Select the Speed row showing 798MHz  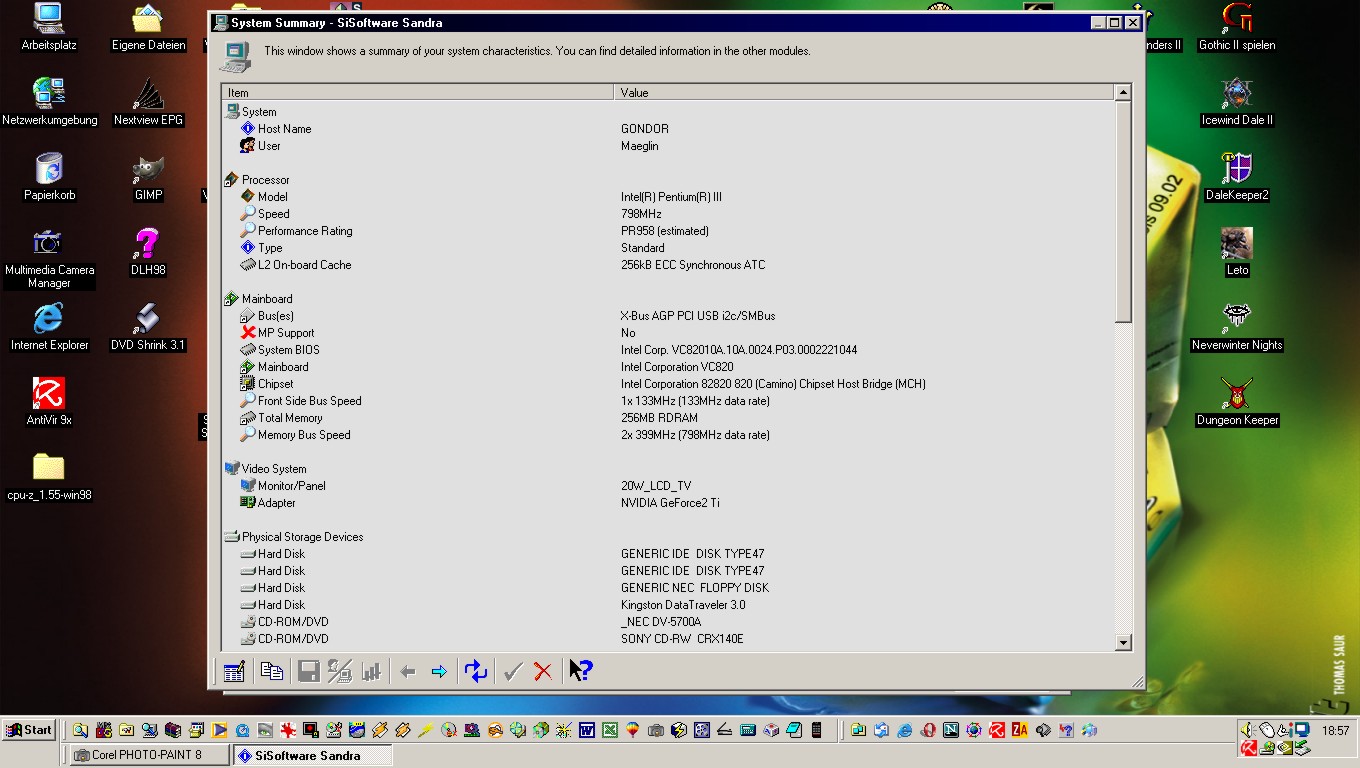pos(668,214)
